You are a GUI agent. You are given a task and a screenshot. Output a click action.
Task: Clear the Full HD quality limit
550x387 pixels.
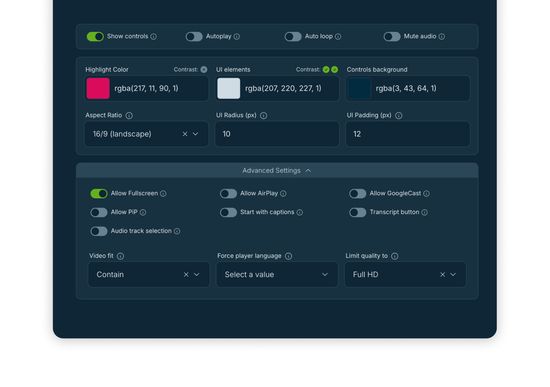coord(443,275)
